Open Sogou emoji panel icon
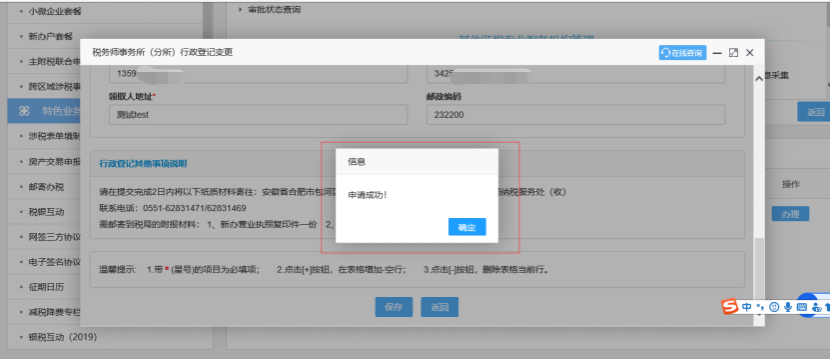Viewport: 831px width, 360px height. [x=774, y=306]
